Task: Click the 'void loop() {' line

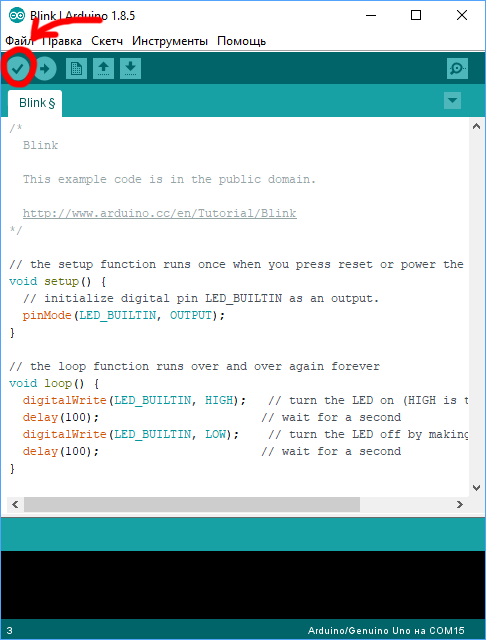Action: click(x=54, y=383)
